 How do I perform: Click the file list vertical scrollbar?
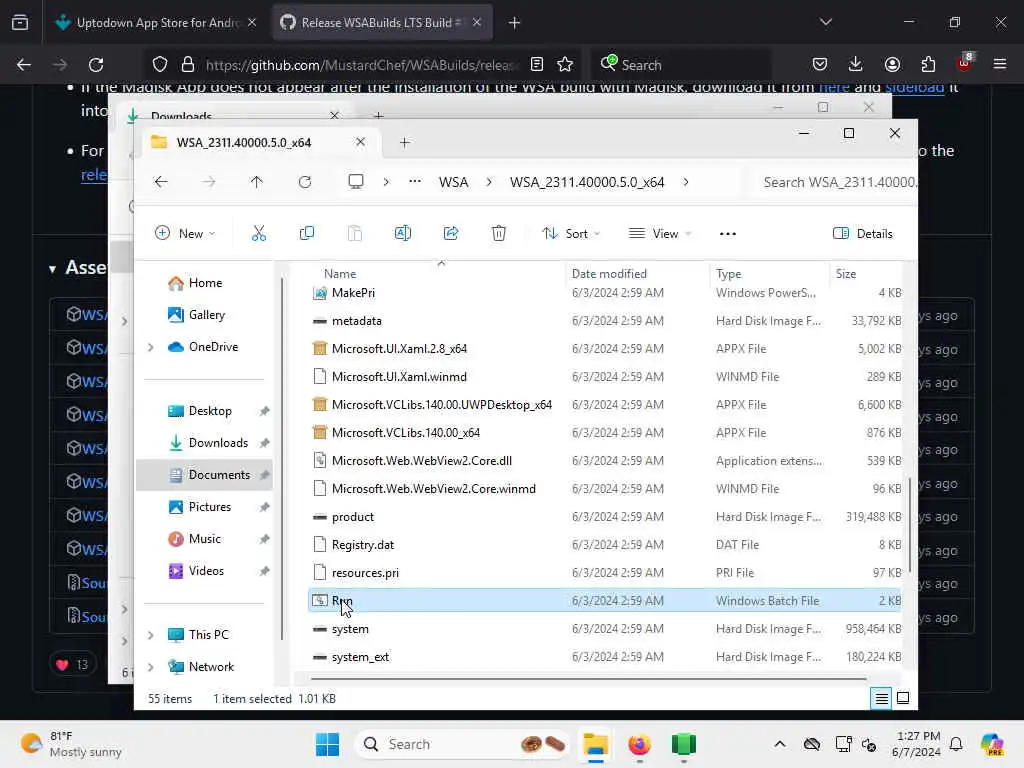point(910,526)
